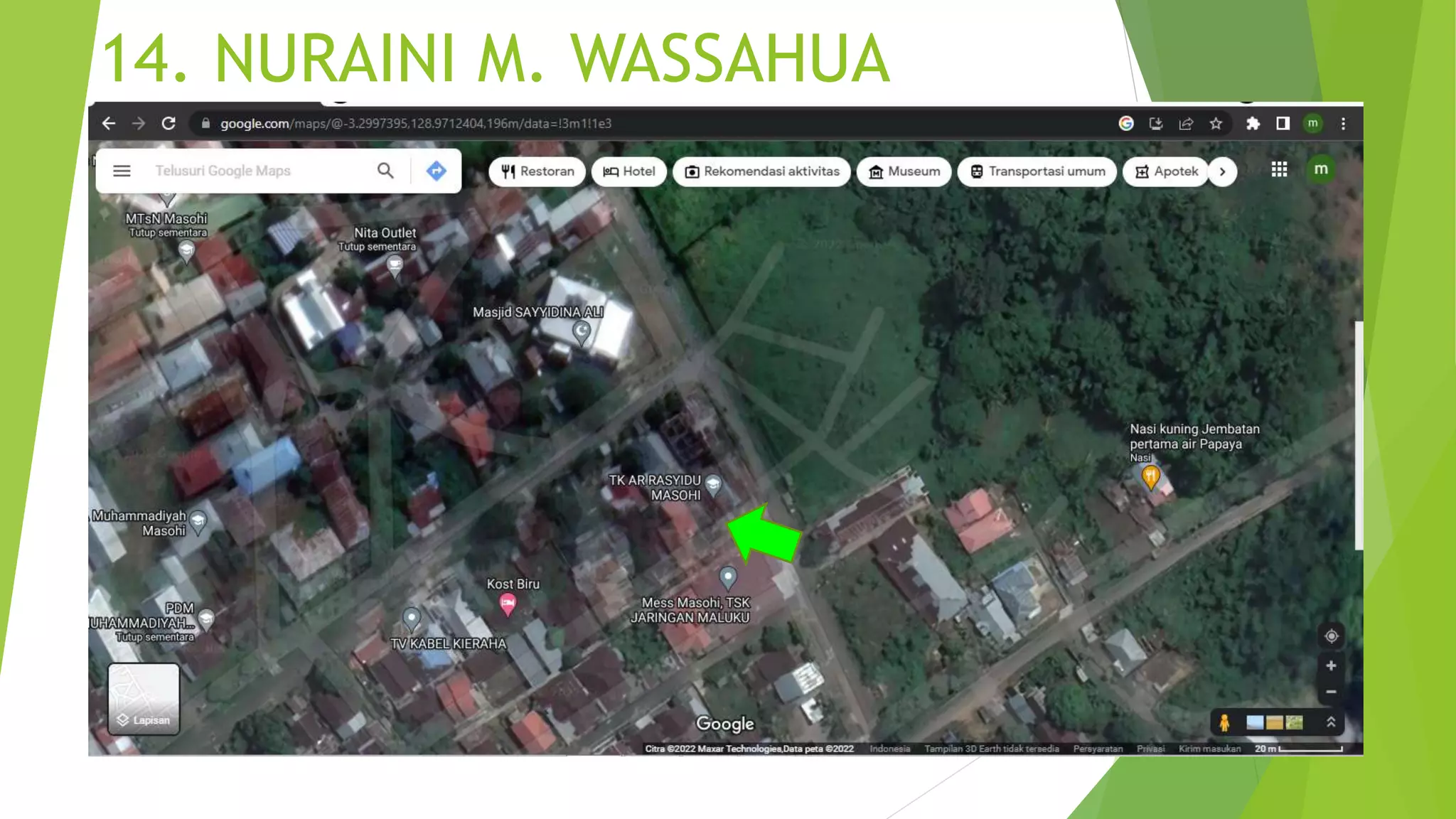Open Chrome three-dot menu

pos(1343,124)
